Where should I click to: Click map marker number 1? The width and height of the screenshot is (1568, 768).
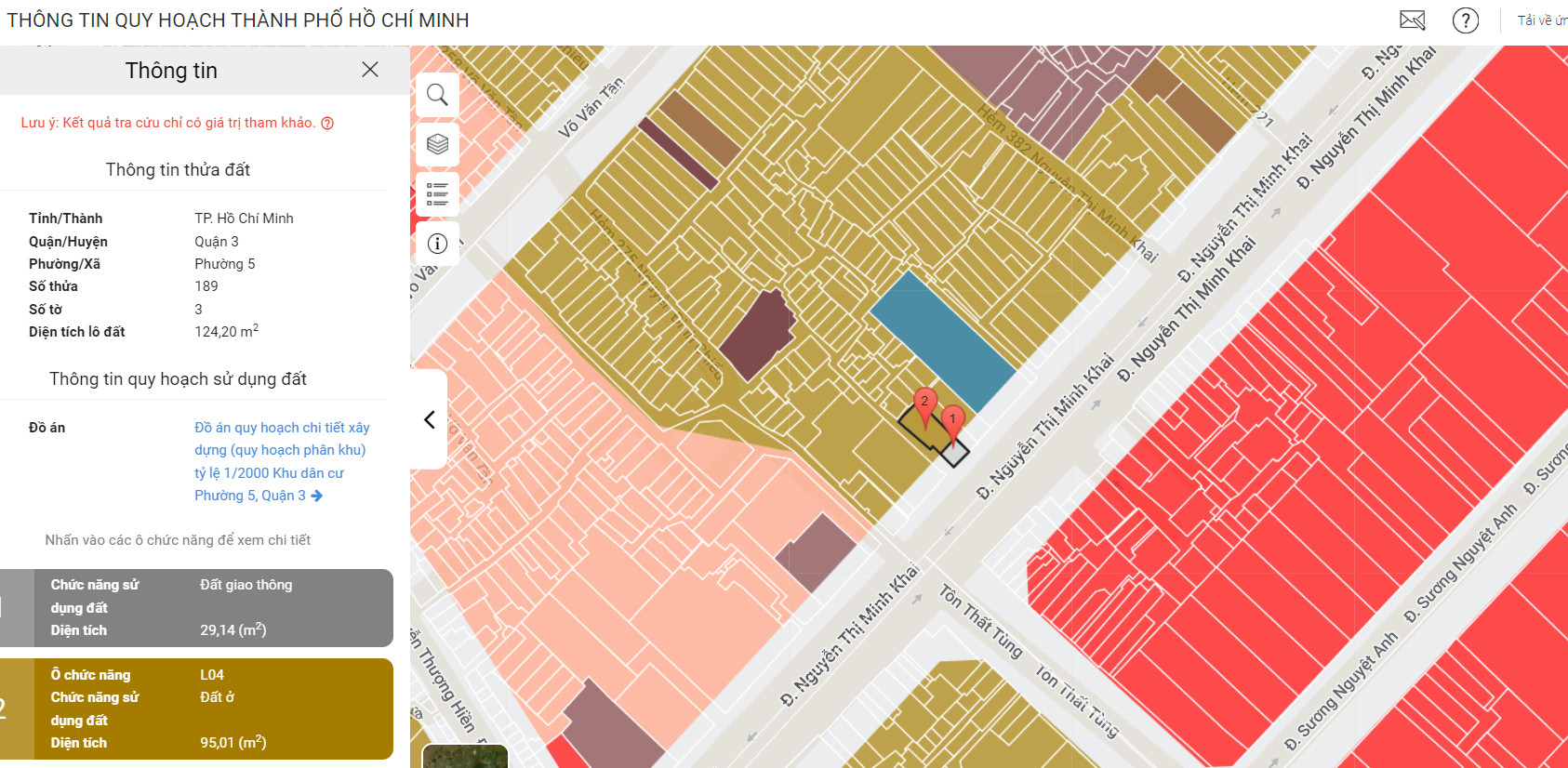click(x=952, y=419)
